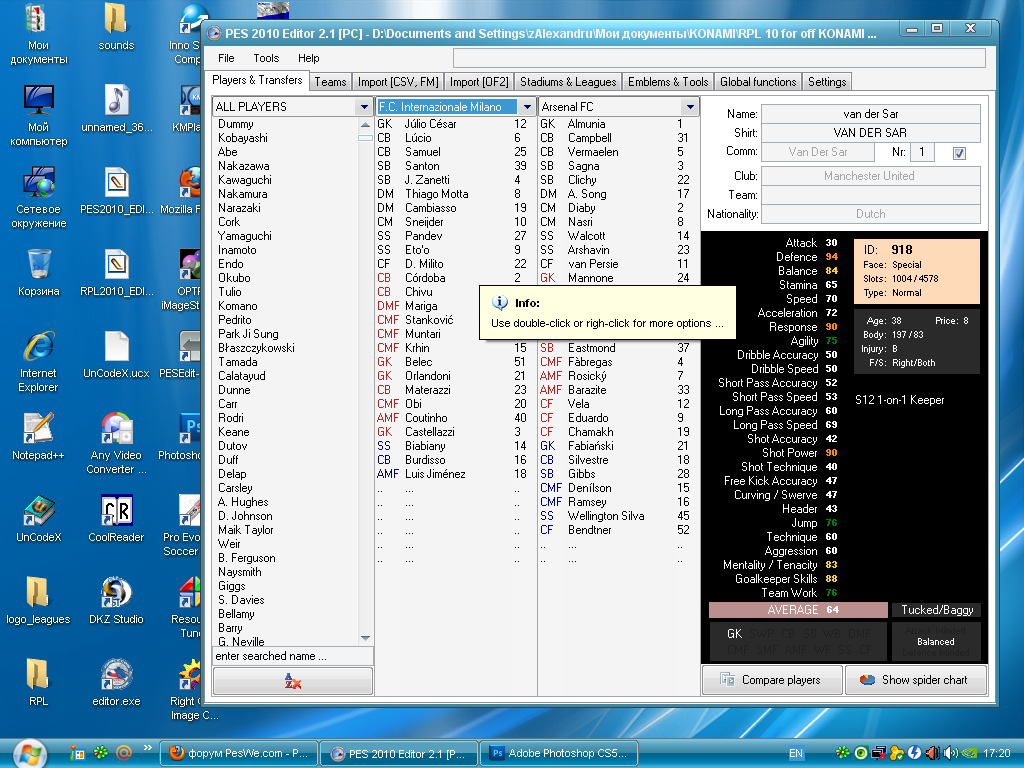This screenshot has width=1024, height=768.
Task: Click the Shirt name field VAN DER SAR
Action: pyautogui.click(x=871, y=133)
